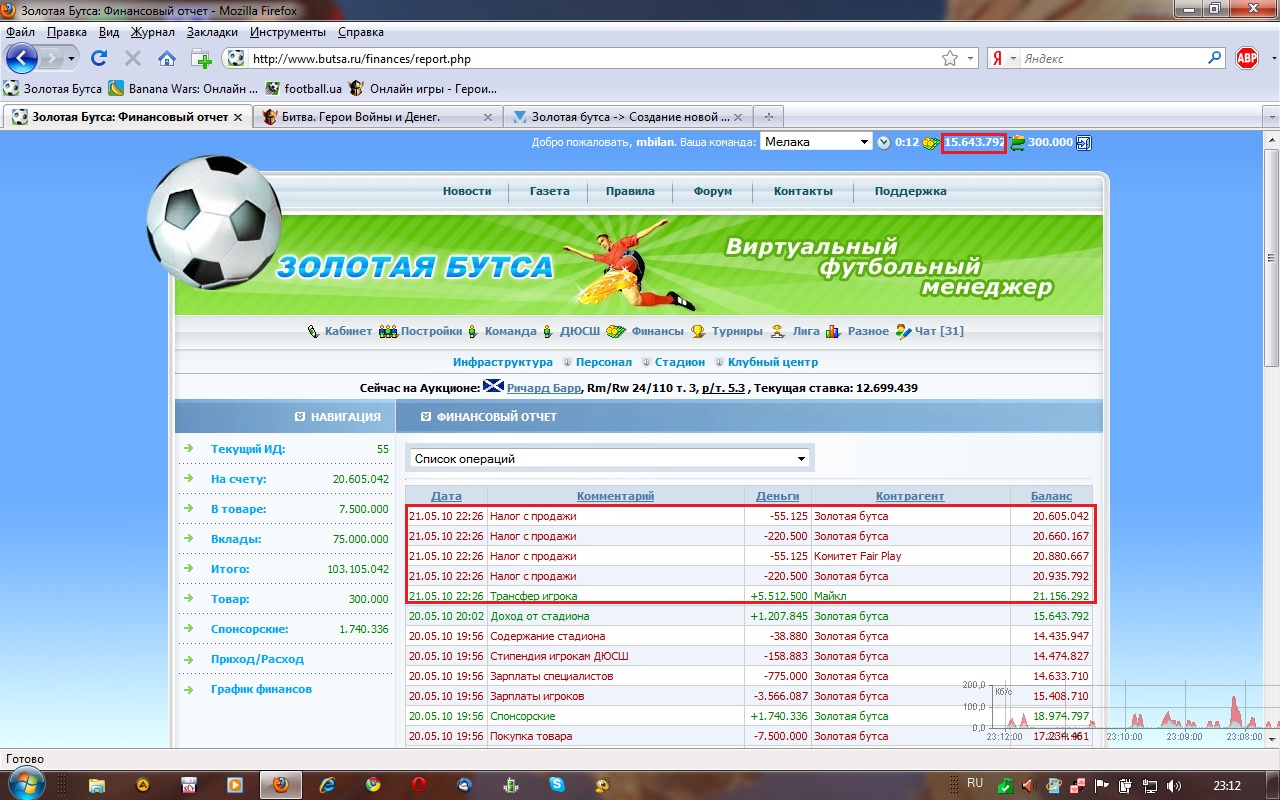Open the team selector dropdown Мелака
Screen dimensions: 1280x800
point(816,142)
